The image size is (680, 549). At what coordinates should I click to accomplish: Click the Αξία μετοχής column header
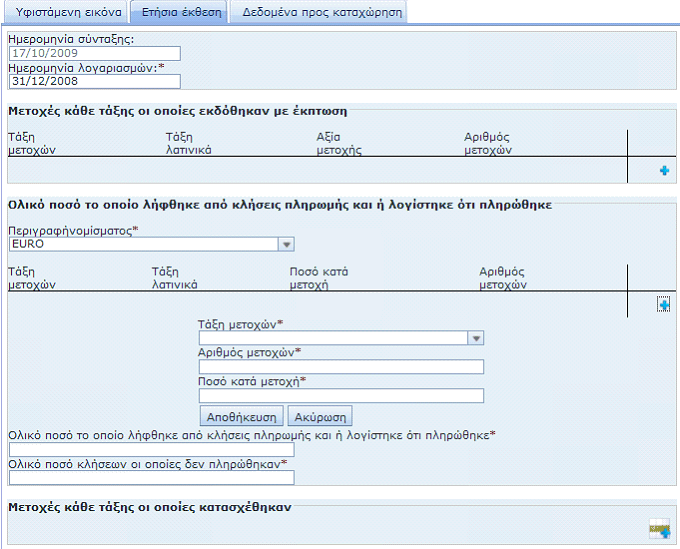(x=339, y=144)
